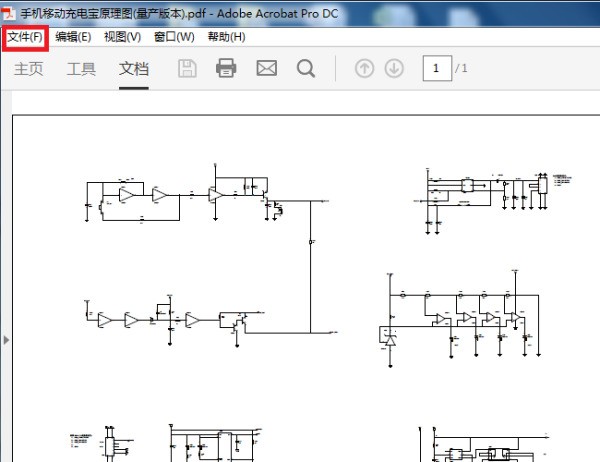Expand the left navigation pane arrow

tap(6, 340)
